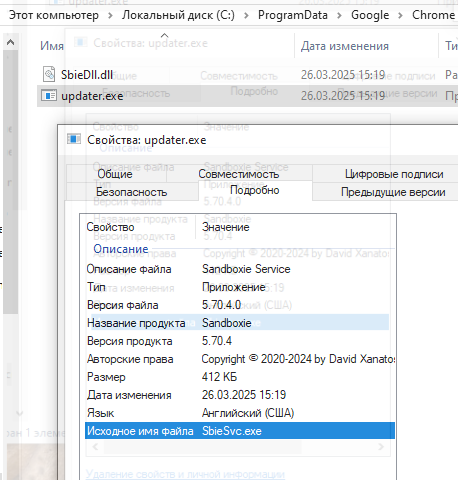Click the icon in the updater.exe properties title bar
458x480 pixels.
coord(74,139)
